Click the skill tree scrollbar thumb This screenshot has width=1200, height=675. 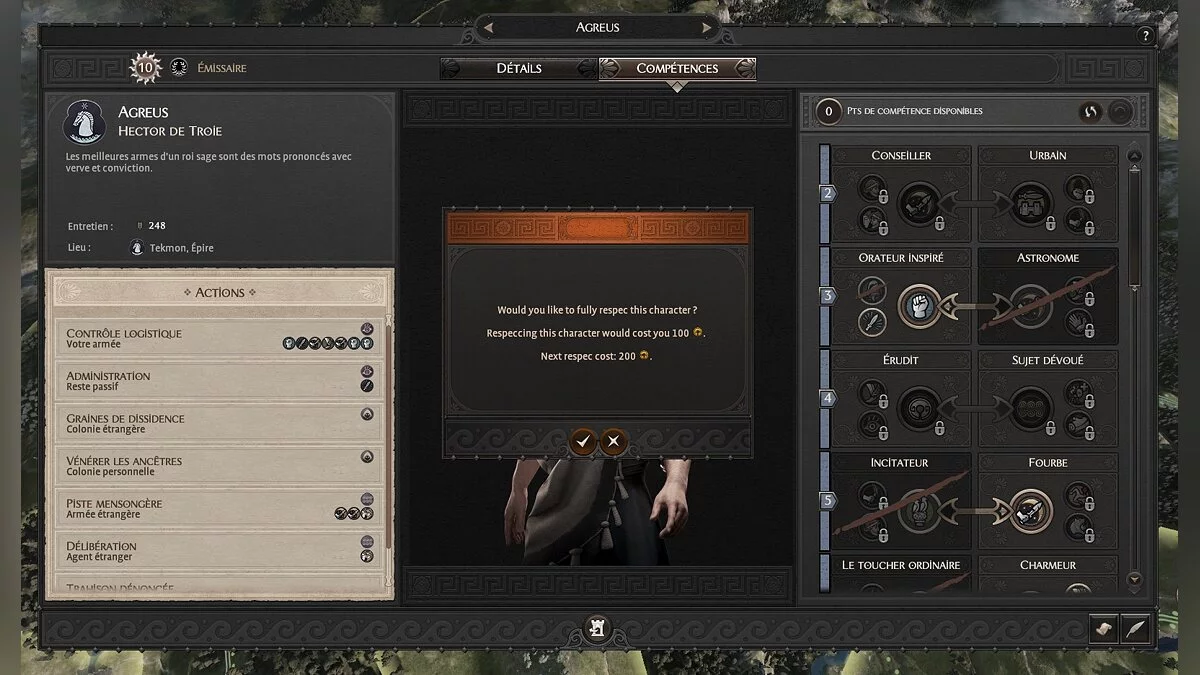[x=1133, y=227]
